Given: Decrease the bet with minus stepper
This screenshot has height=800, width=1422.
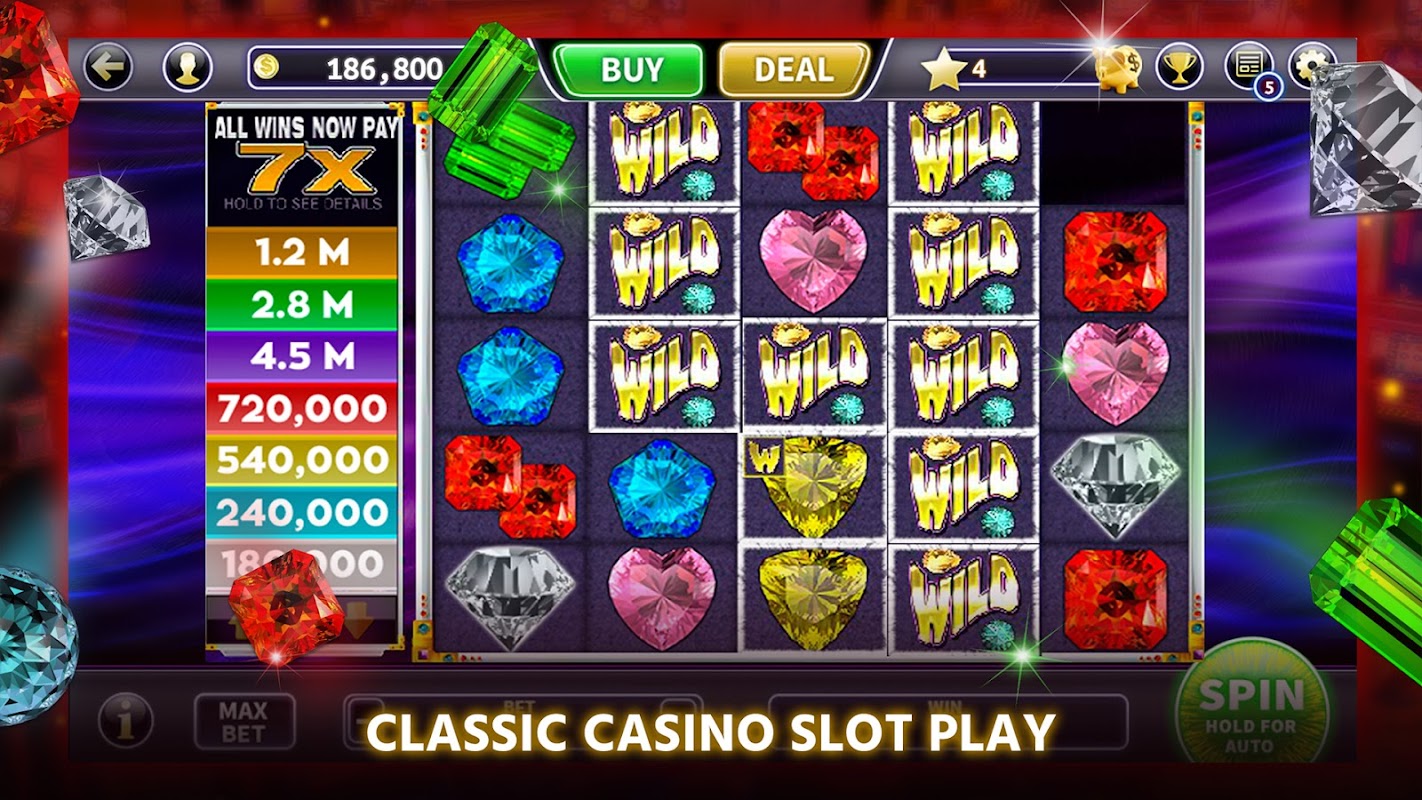Looking at the screenshot, I should tap(363, 719).
